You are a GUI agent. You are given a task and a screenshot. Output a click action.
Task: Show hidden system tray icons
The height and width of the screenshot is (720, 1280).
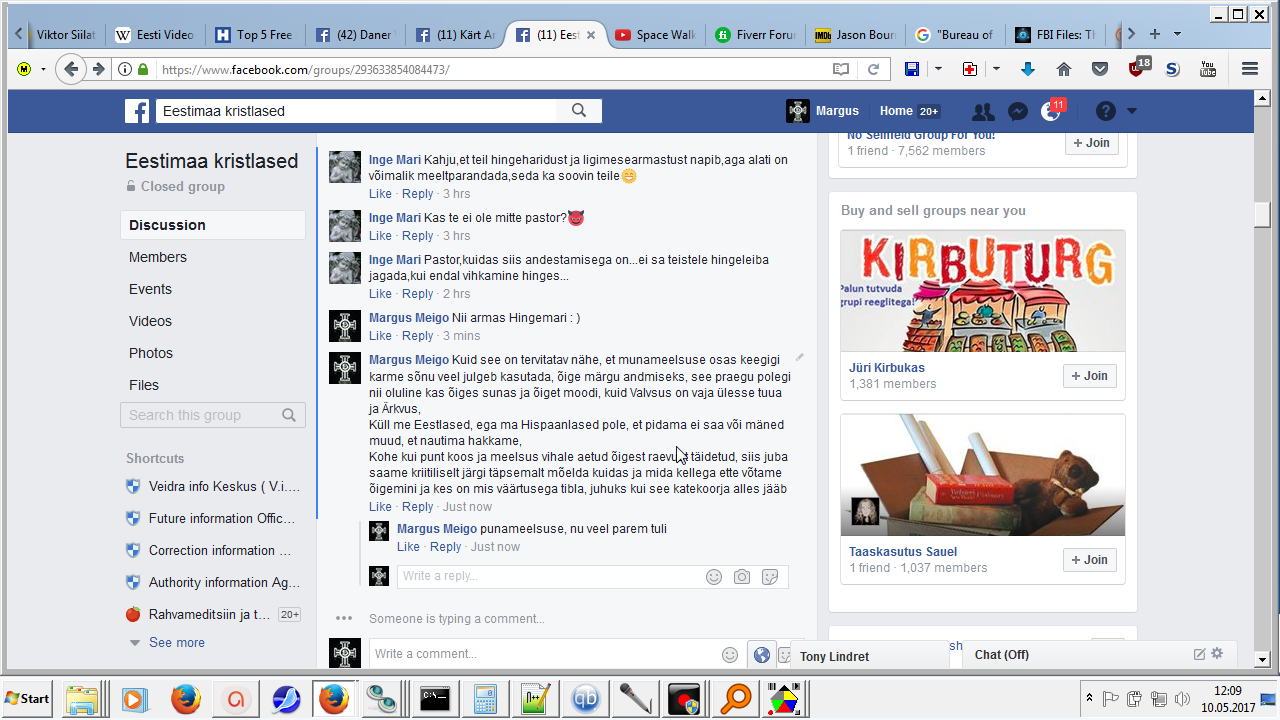pos(1089,698)
